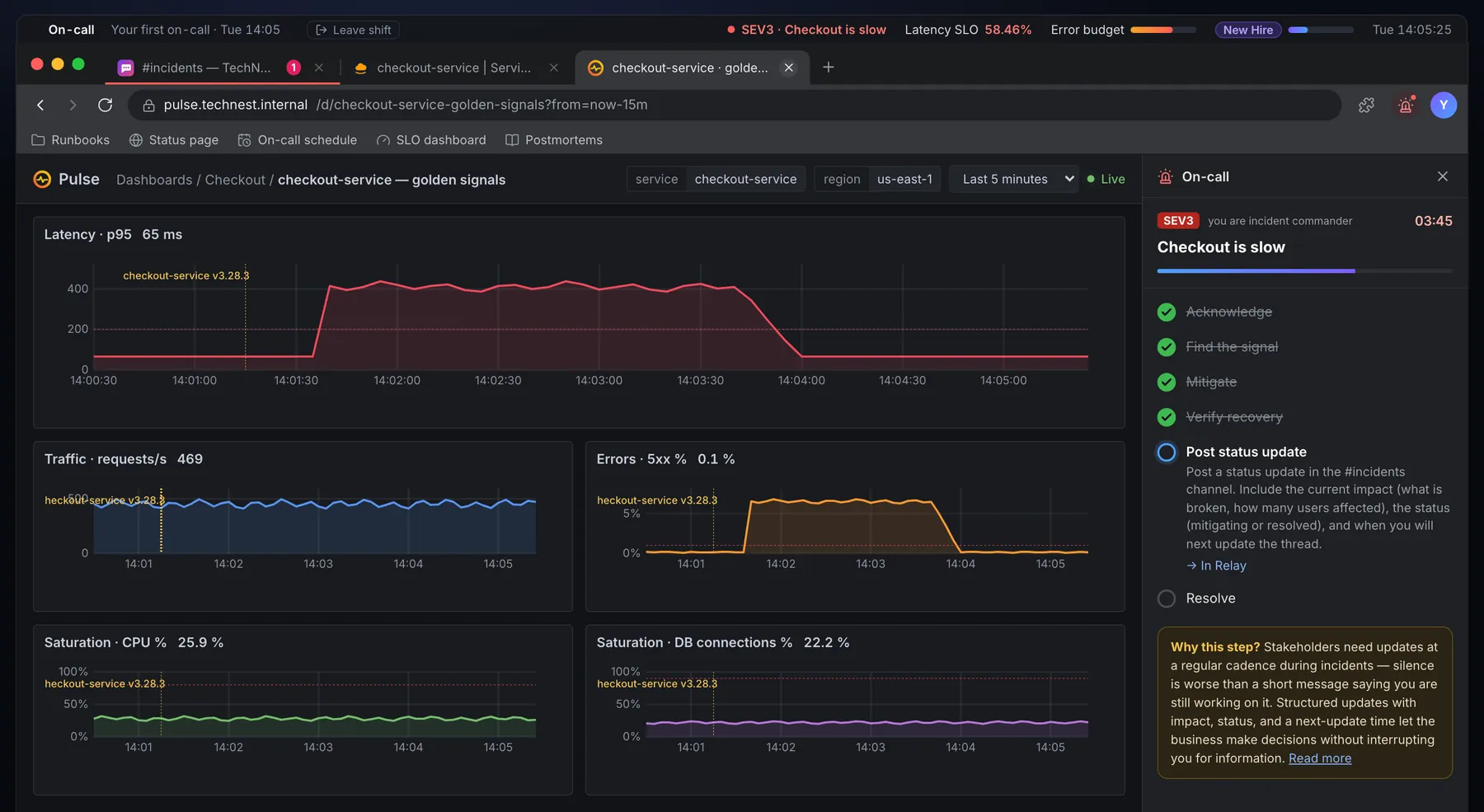Click the Dashboards breadcrumb

(x=154, y=180)
